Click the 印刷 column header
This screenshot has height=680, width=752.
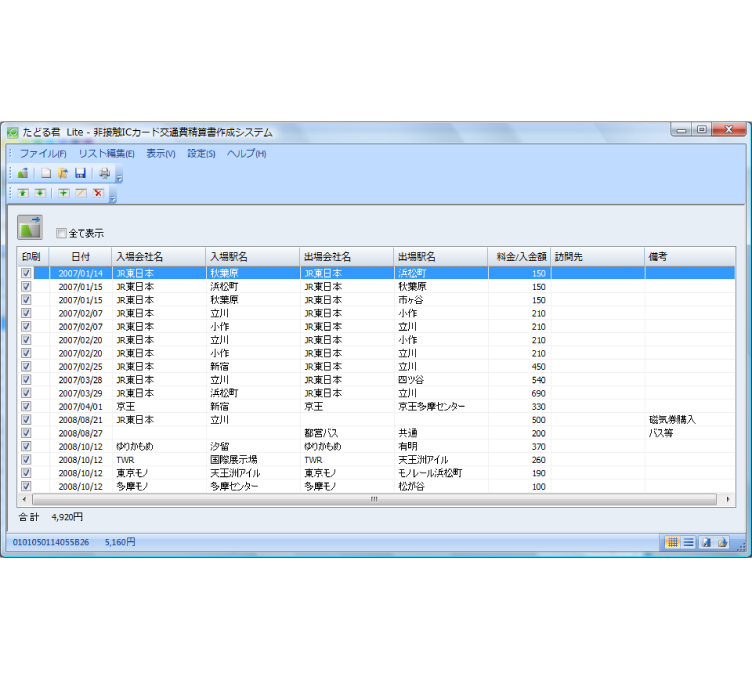point(33,257)
